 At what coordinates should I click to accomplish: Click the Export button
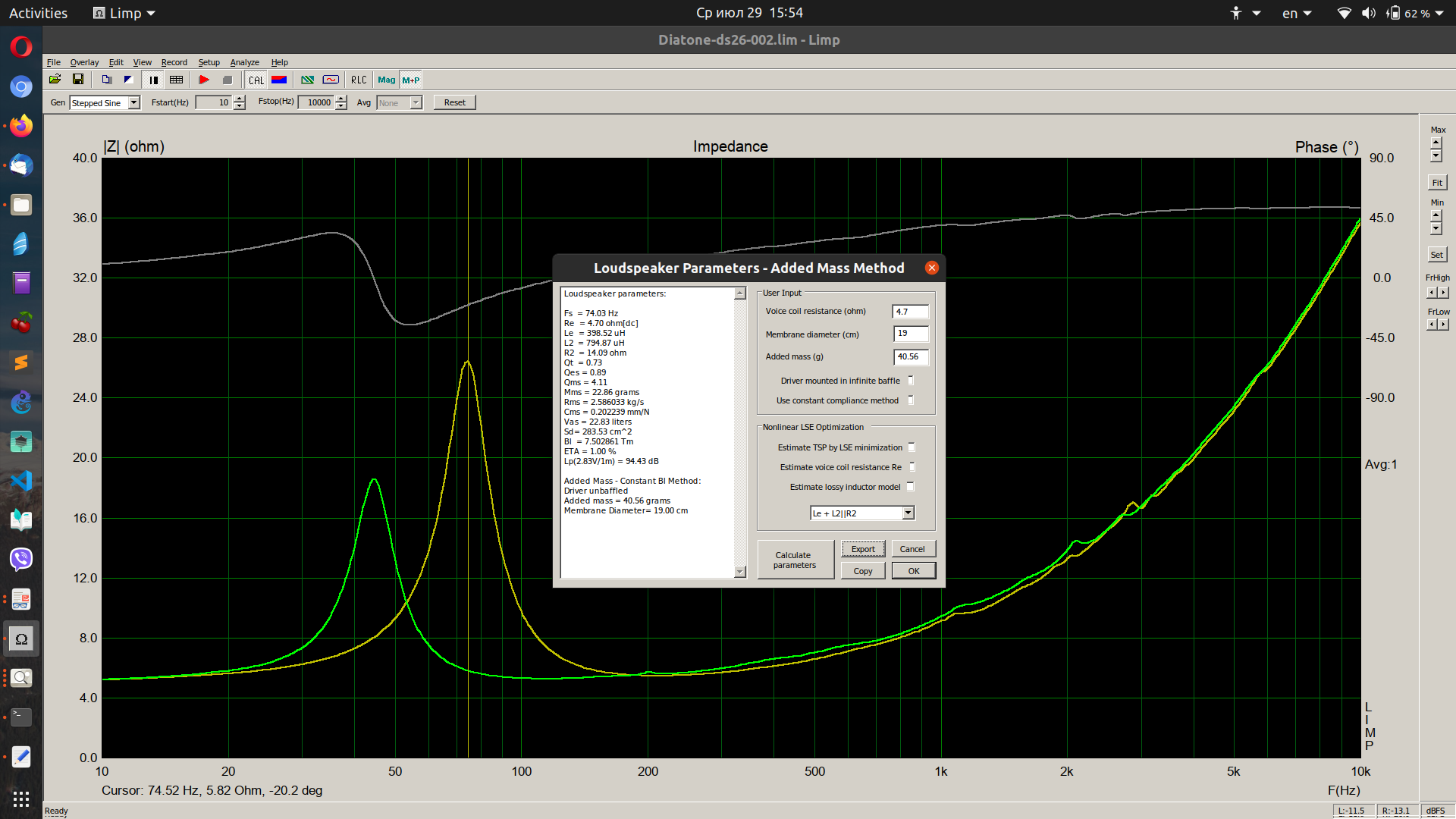[863, 549]
